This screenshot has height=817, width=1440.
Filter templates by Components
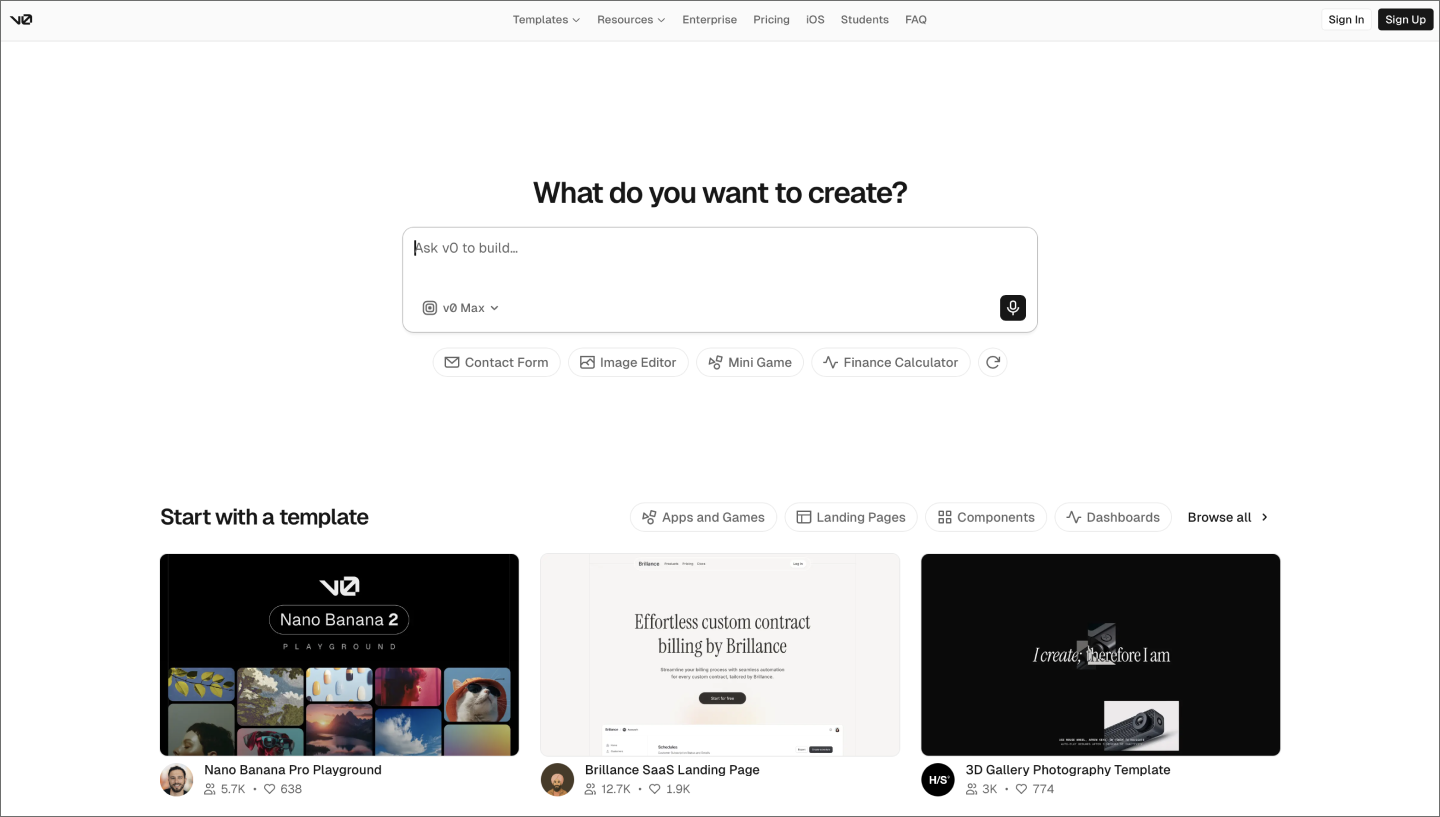point(986,517)
